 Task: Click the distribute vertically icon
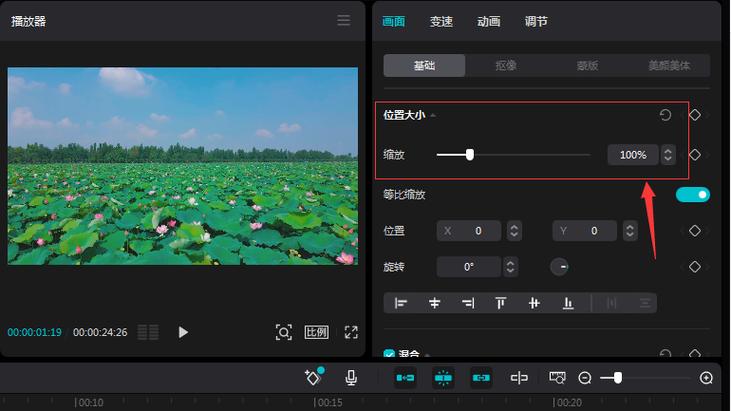coord(645,303)
